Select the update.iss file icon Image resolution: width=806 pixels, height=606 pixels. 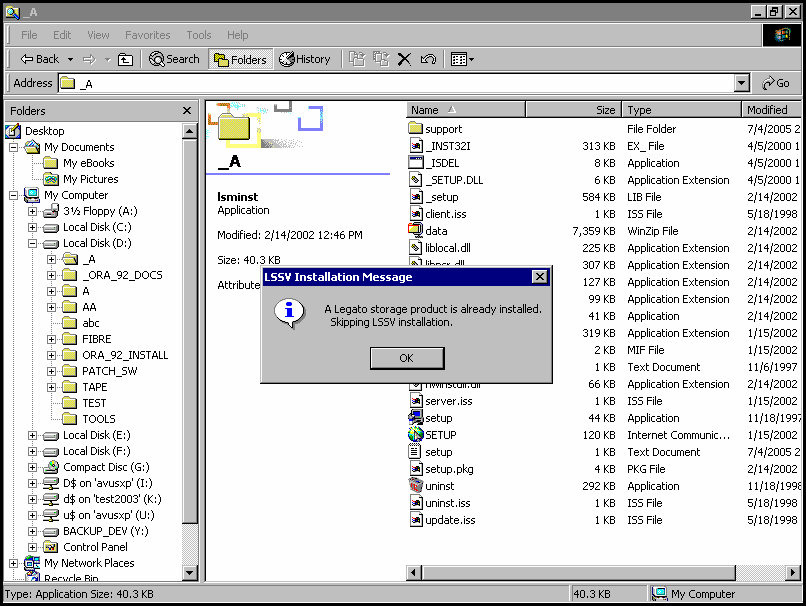click(416, 520)
